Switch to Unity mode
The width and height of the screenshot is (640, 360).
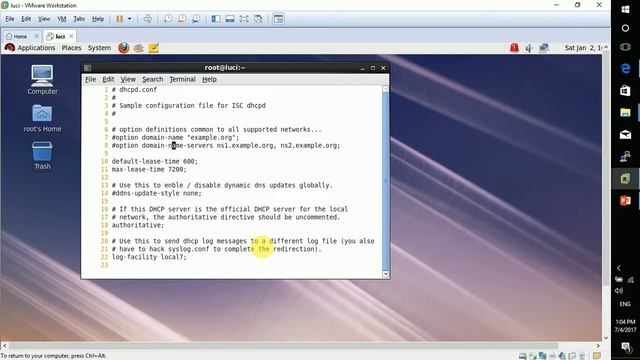(x=258, y=19)
